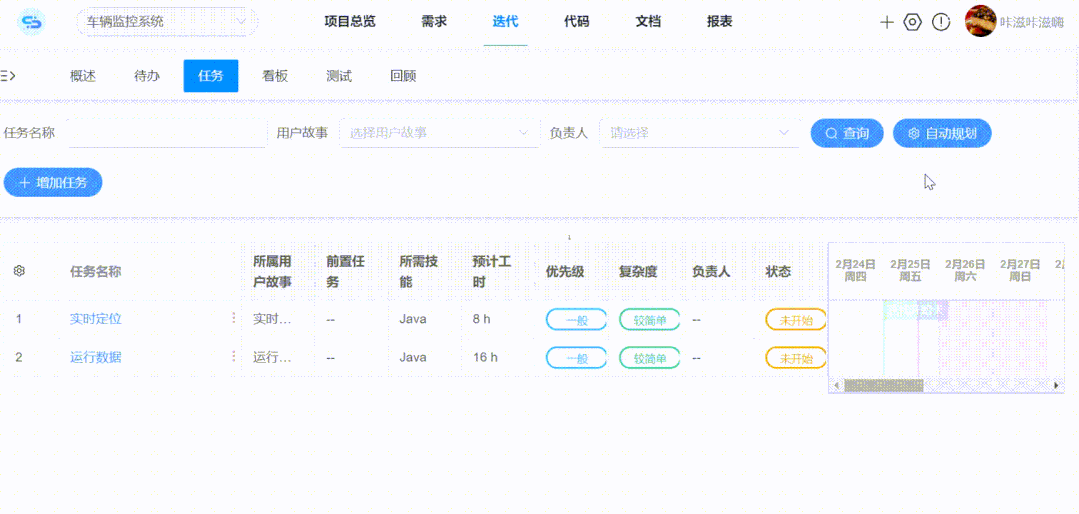Open the 报表 menu
This screenshot has height=514, width=1079.
point(720,21)
